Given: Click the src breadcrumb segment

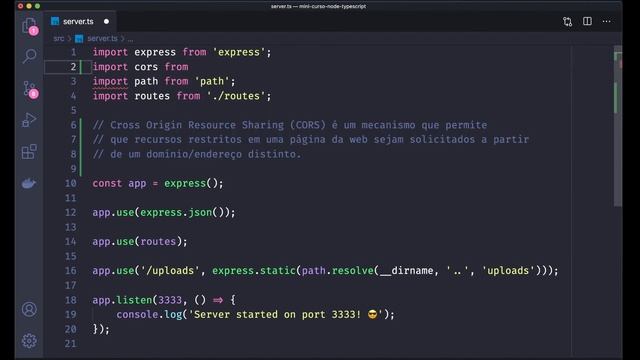Looking at the screenshot, I should click(x=58, y=38).
